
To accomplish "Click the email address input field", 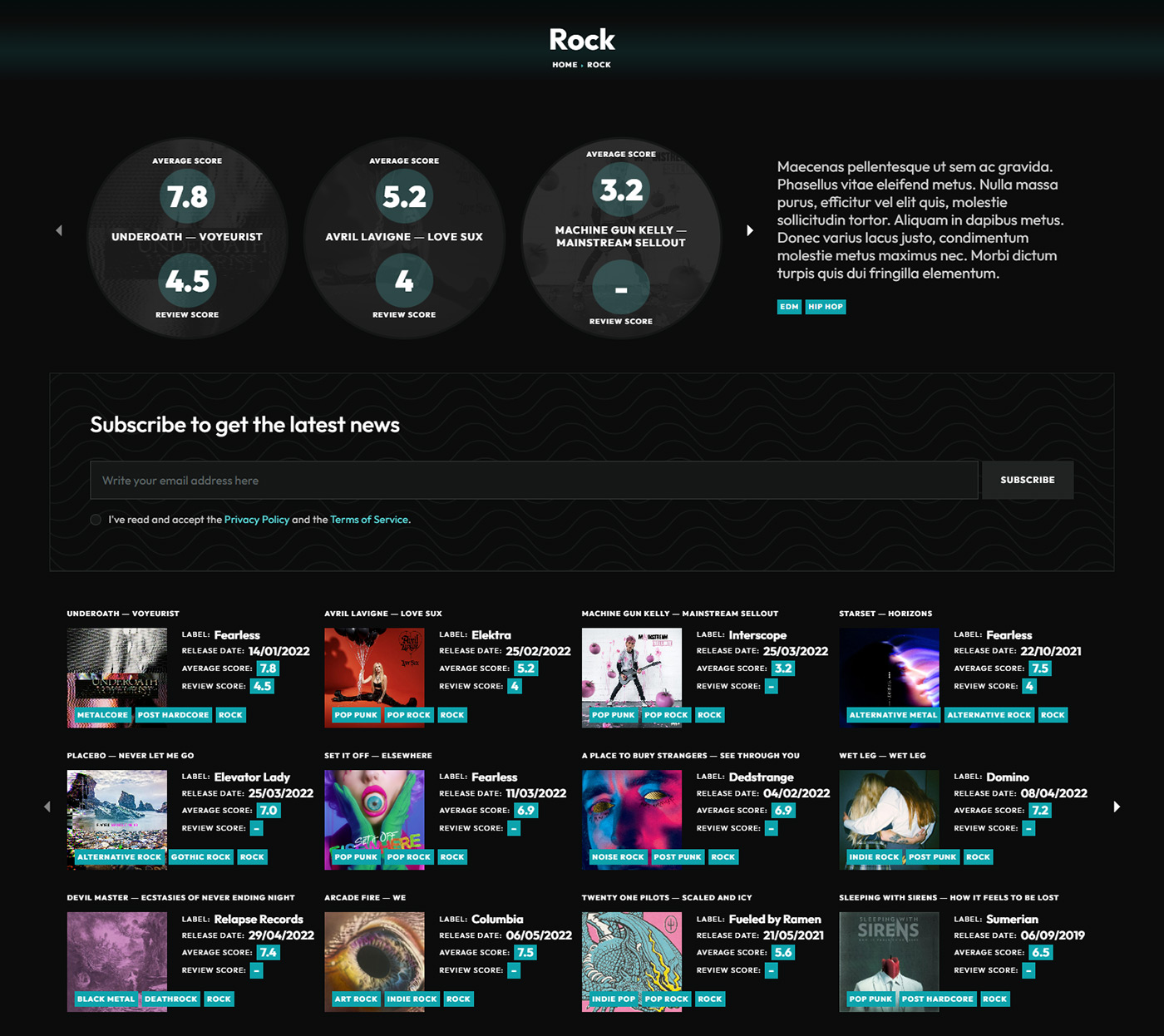I will point(534,481).
